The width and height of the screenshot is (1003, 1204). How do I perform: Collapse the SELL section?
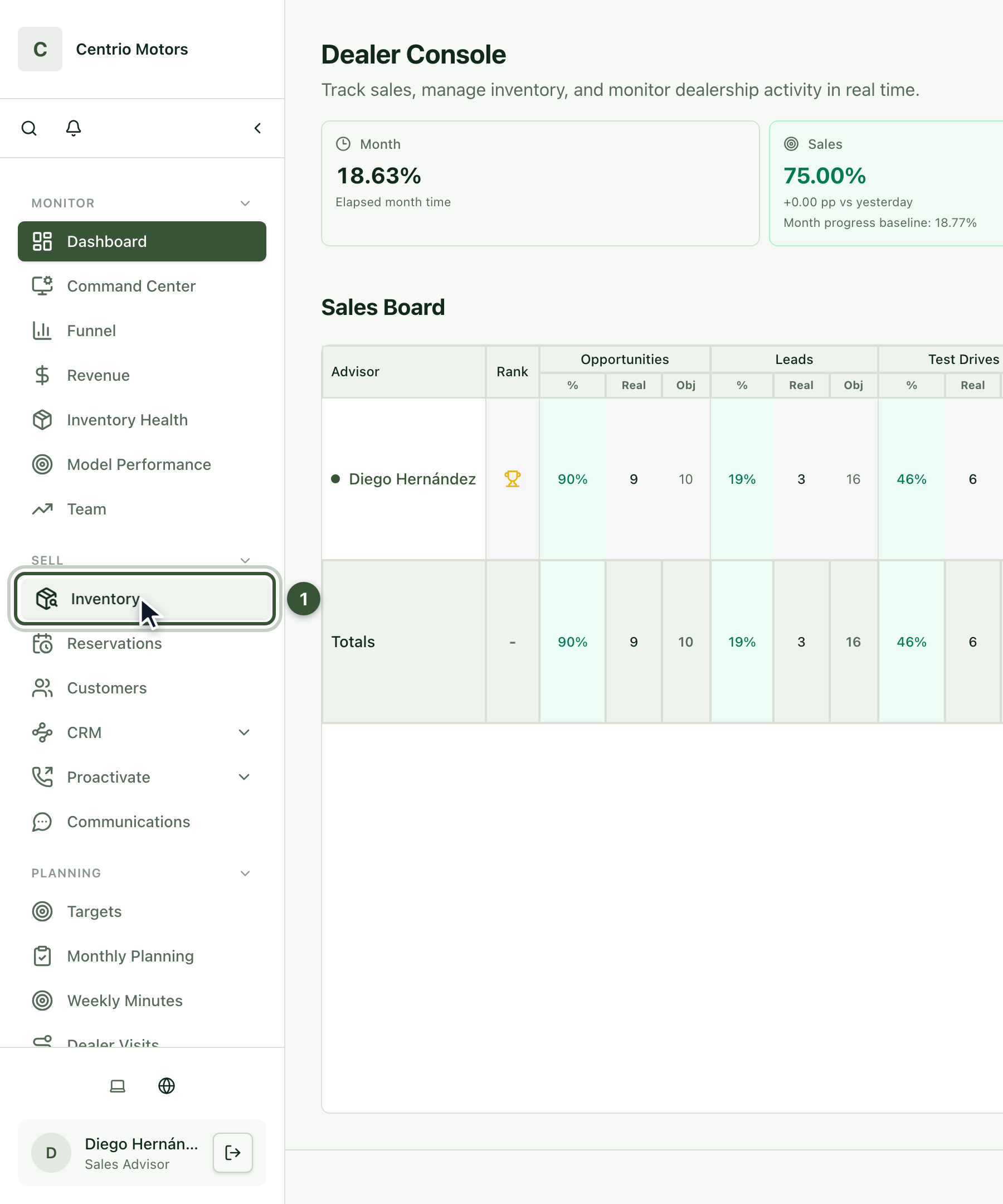coord(245,560)
